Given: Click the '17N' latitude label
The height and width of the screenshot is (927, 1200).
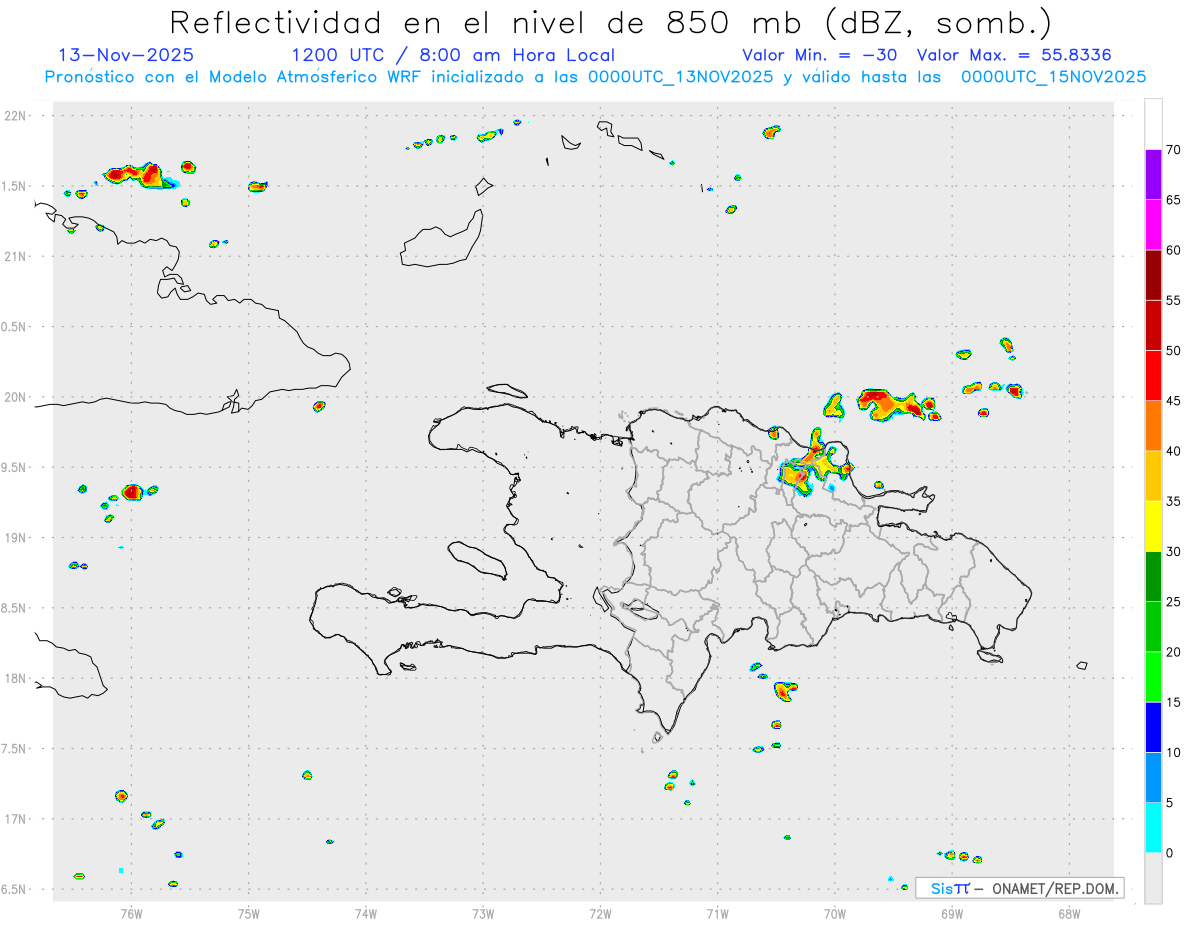Looking at the screenshot, I should [x=16, y=819].
